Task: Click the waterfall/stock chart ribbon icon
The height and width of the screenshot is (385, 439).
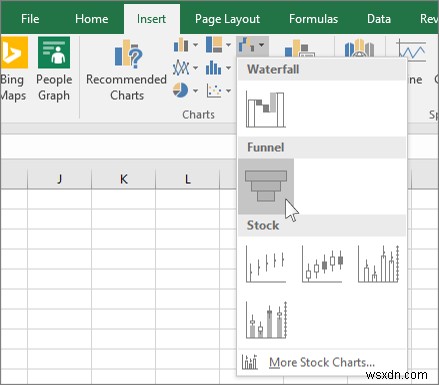Action: click(247, 45)
